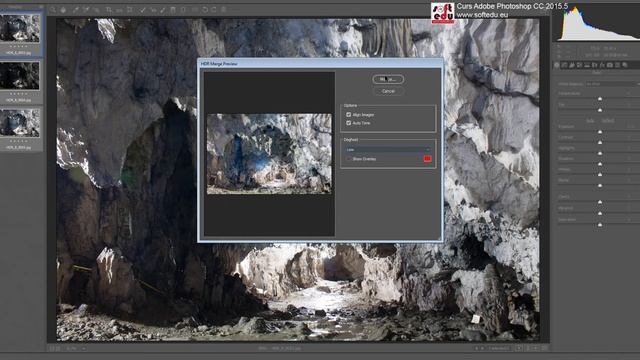Viewport: 640px width, 360px height.
Task: Open Camera Raw preferences icon
Action: click(x=195, y=10)
